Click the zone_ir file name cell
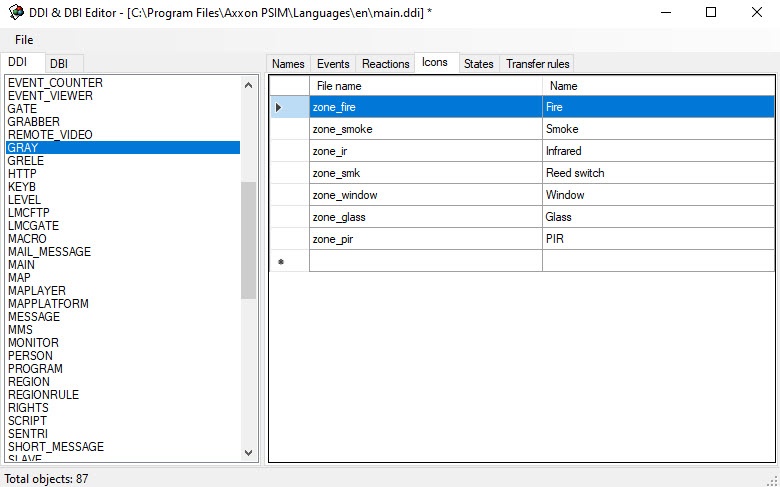780x487 pixels. coord(426,151)
